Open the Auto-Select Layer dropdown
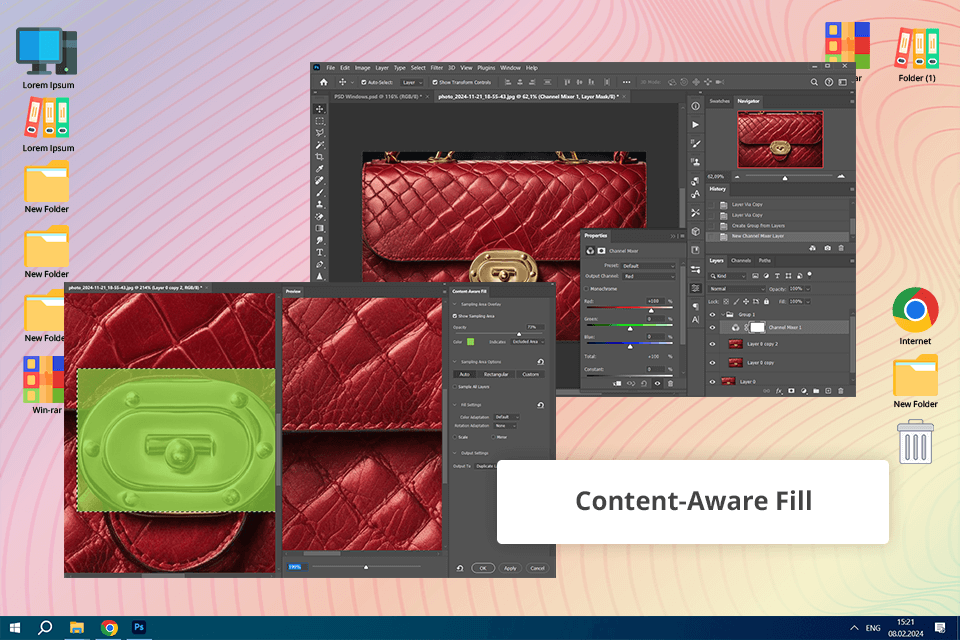The width and height of the screenshot is (960, 640). (x=412, y=82)
